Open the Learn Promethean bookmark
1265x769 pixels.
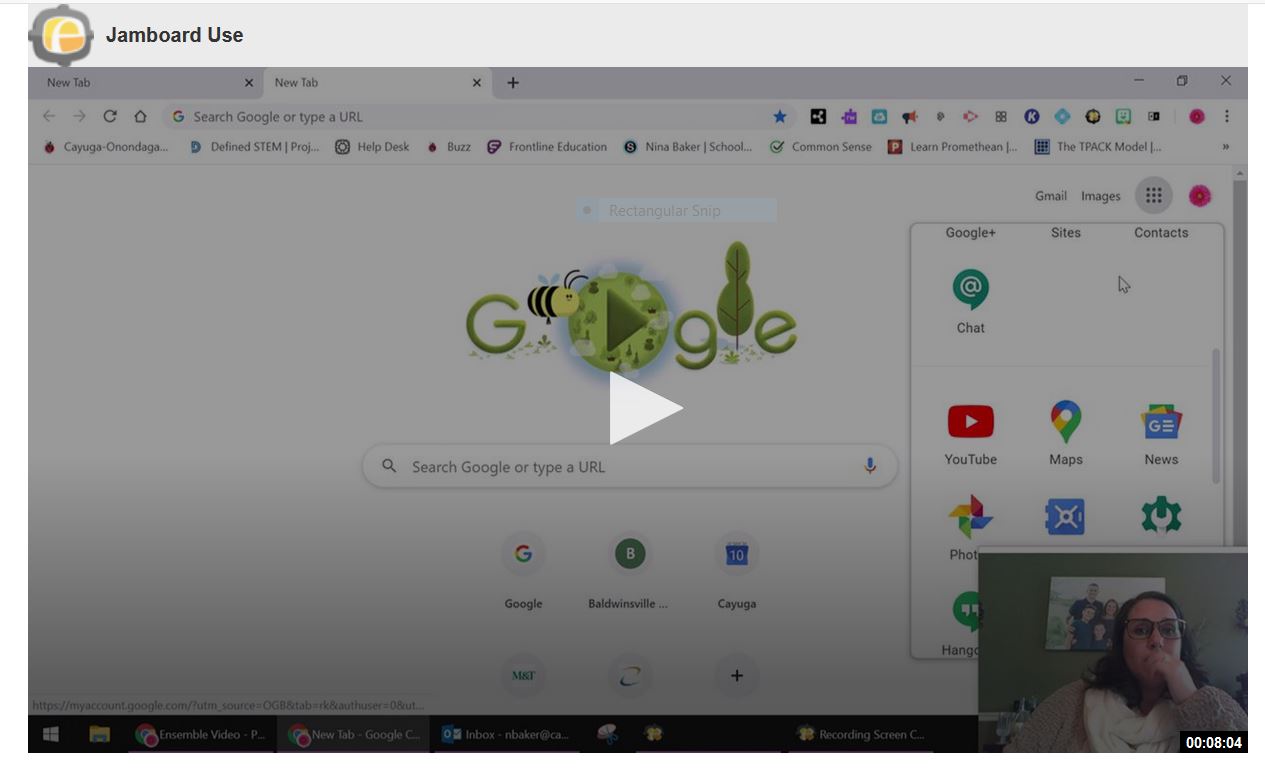tap(953, 147)
